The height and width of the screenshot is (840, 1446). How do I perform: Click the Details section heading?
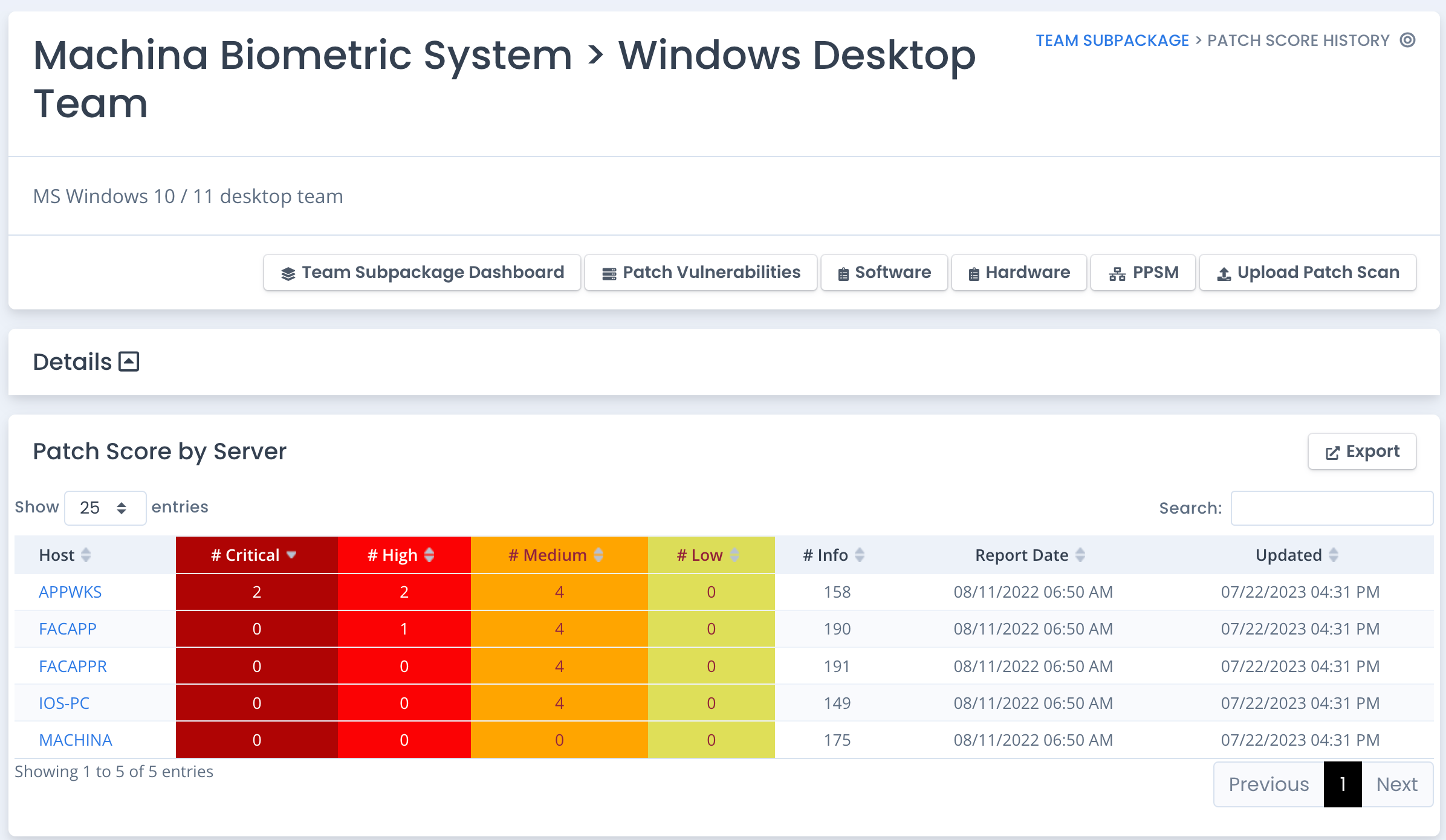(x=73, y=362)
